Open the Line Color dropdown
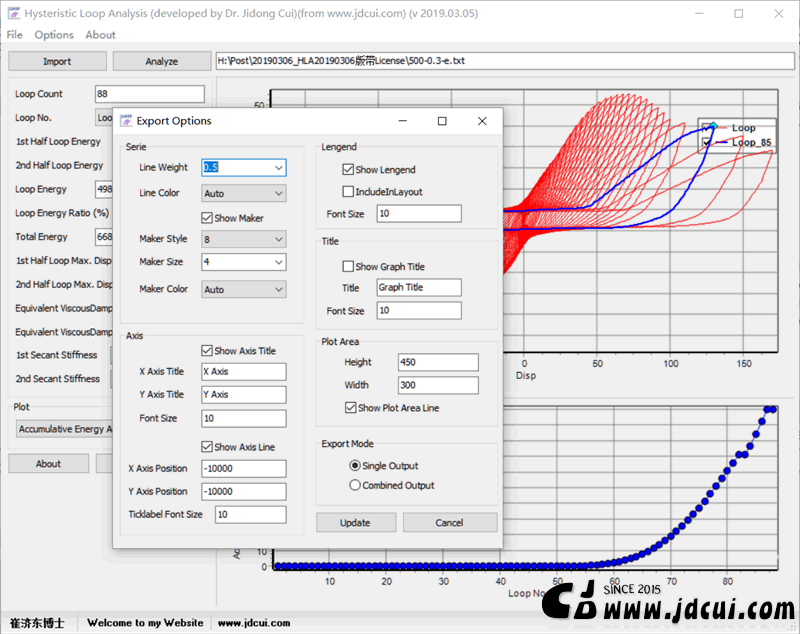The width and height of the screenshot is (800, 634). click(x=279, y=193)
